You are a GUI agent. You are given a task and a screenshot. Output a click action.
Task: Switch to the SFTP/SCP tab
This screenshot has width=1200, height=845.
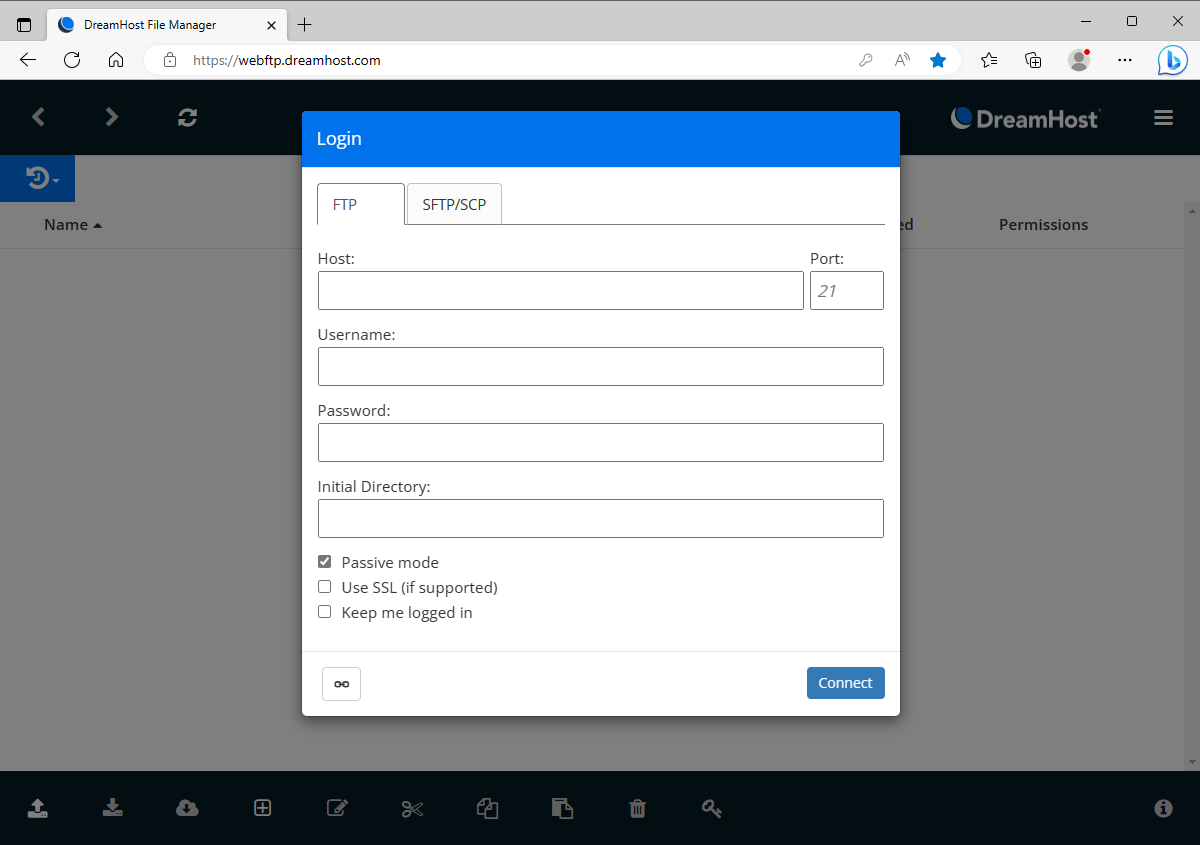[454, 204]
